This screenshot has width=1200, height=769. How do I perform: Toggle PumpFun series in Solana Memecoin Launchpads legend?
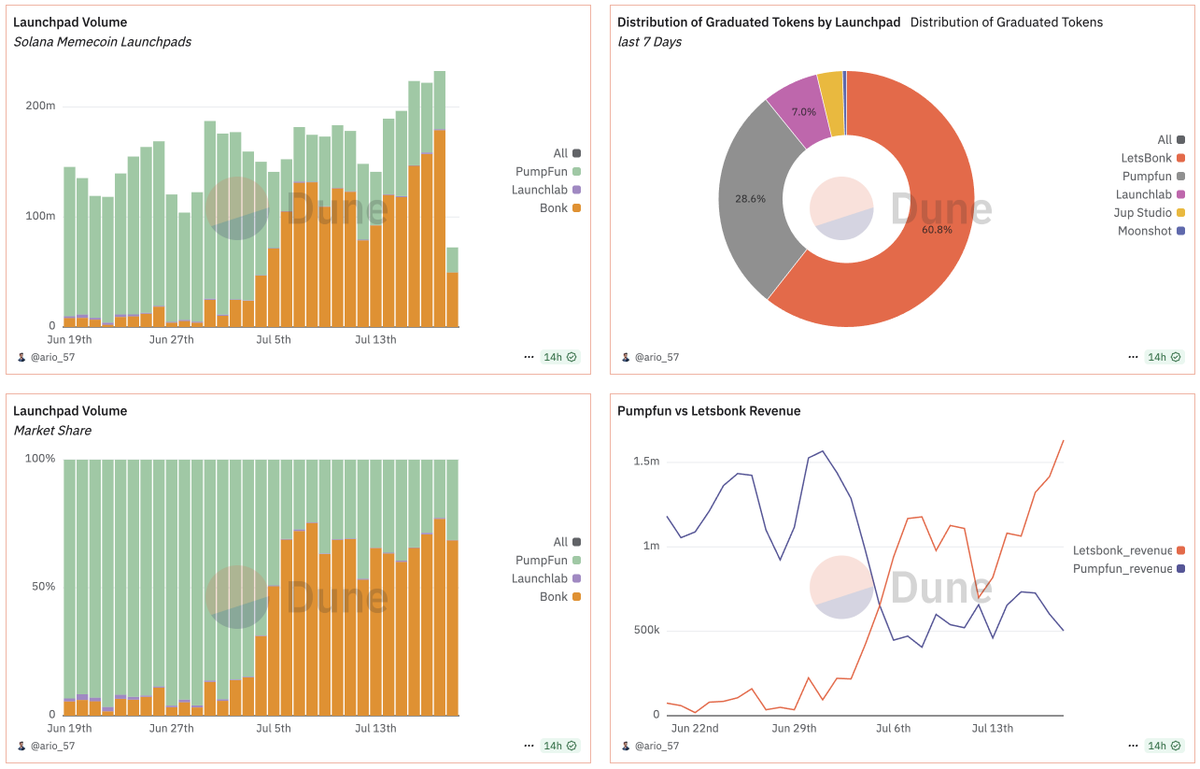pyautogui.click(x=548, y=172)
